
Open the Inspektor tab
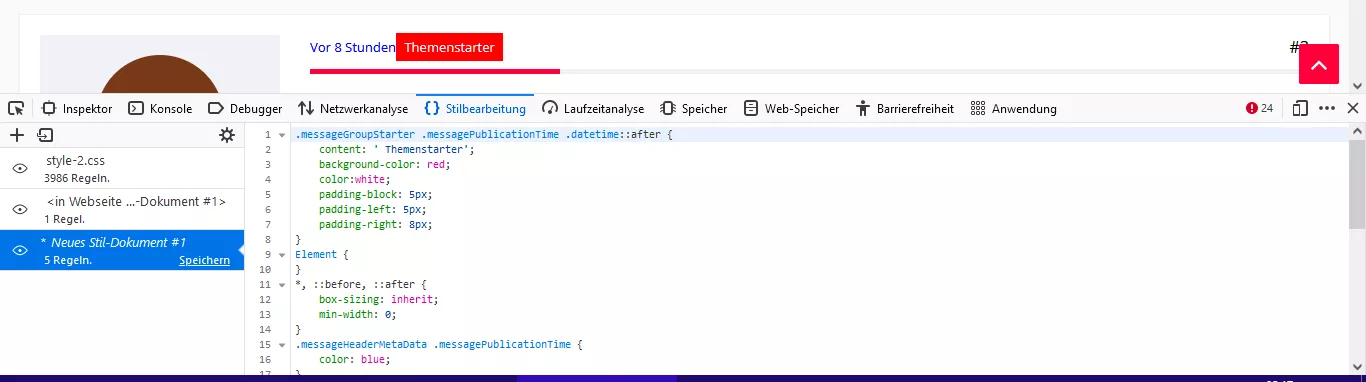(x=77, y=108)
